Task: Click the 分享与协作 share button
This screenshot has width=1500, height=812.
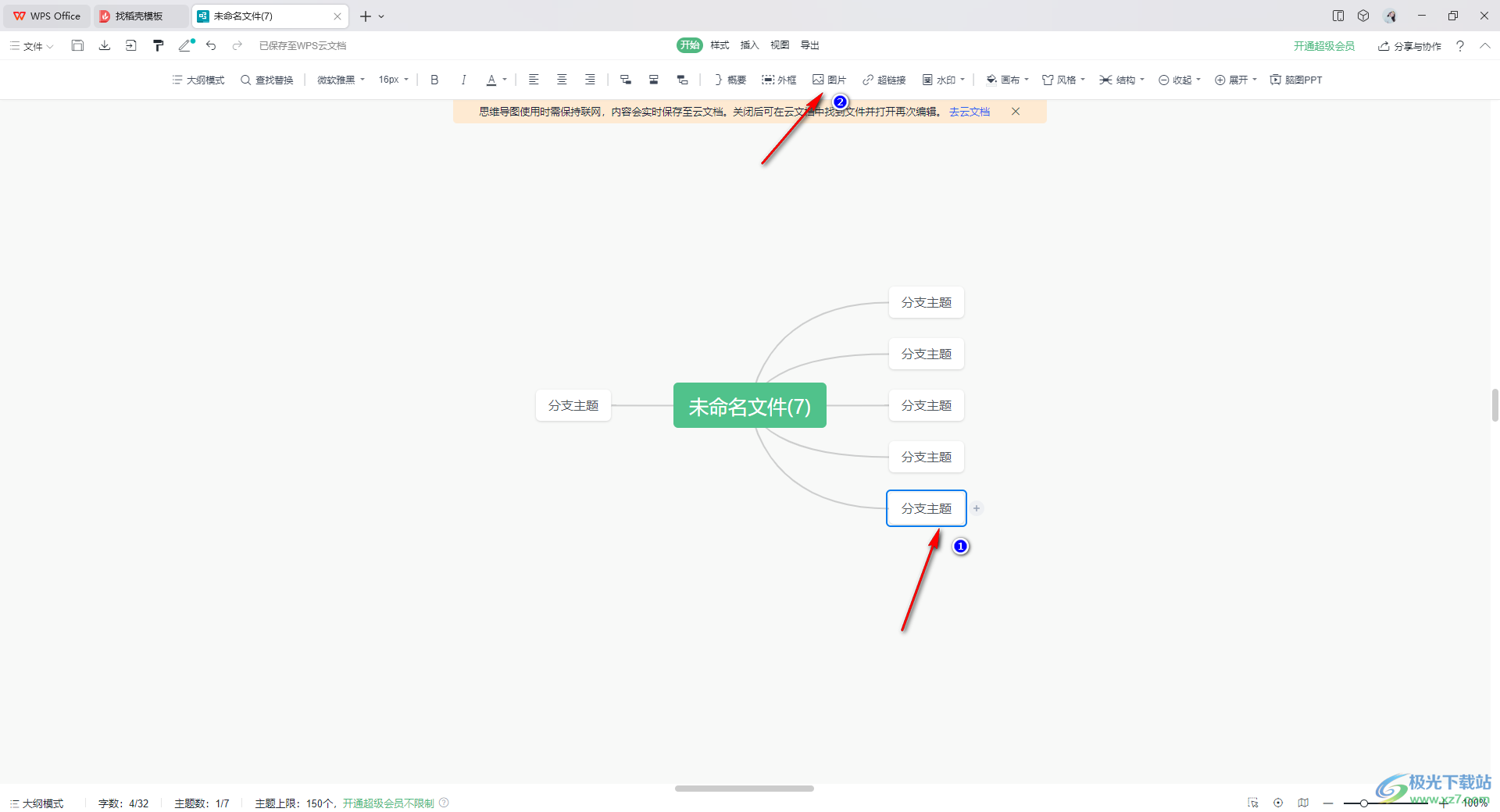Action: (x=1409, y=46)
